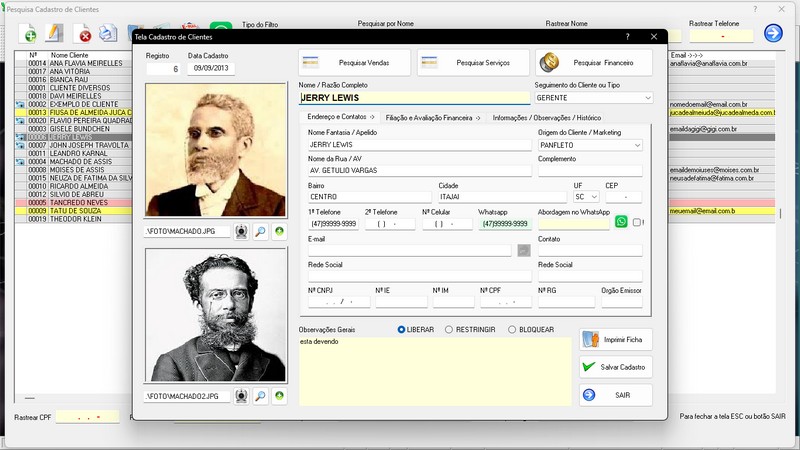Click the Pesquisar Serviços button

point(473,63)
